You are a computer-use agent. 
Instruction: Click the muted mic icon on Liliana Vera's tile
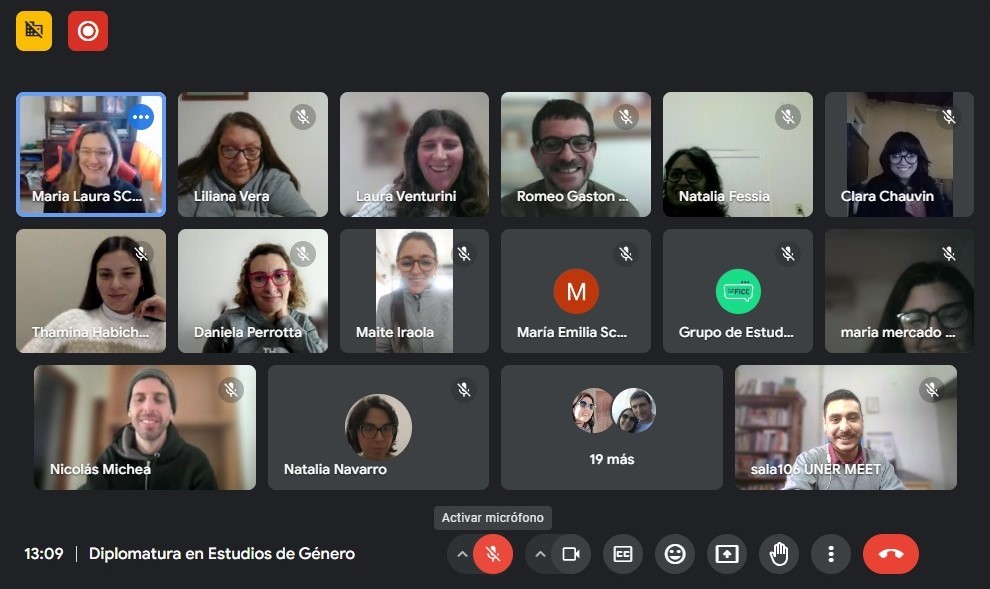303,117
